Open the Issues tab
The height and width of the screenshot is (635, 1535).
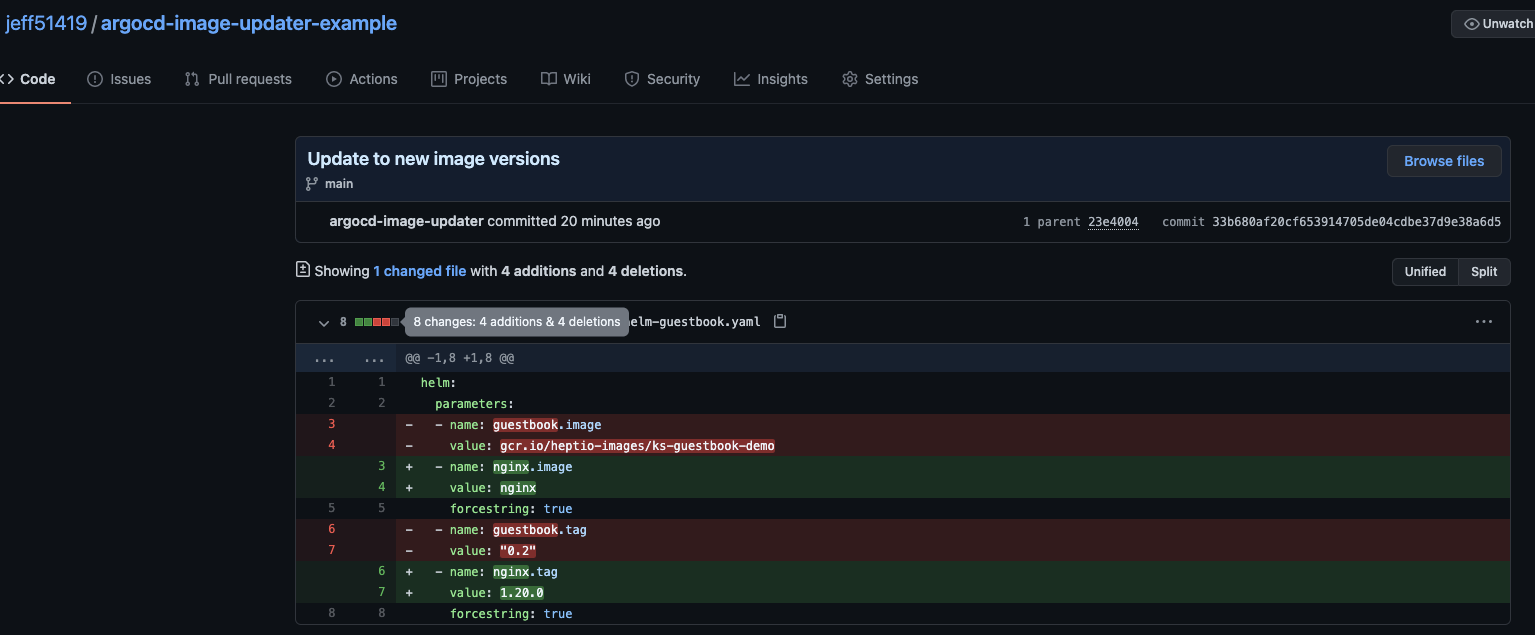tap(119, 79)
